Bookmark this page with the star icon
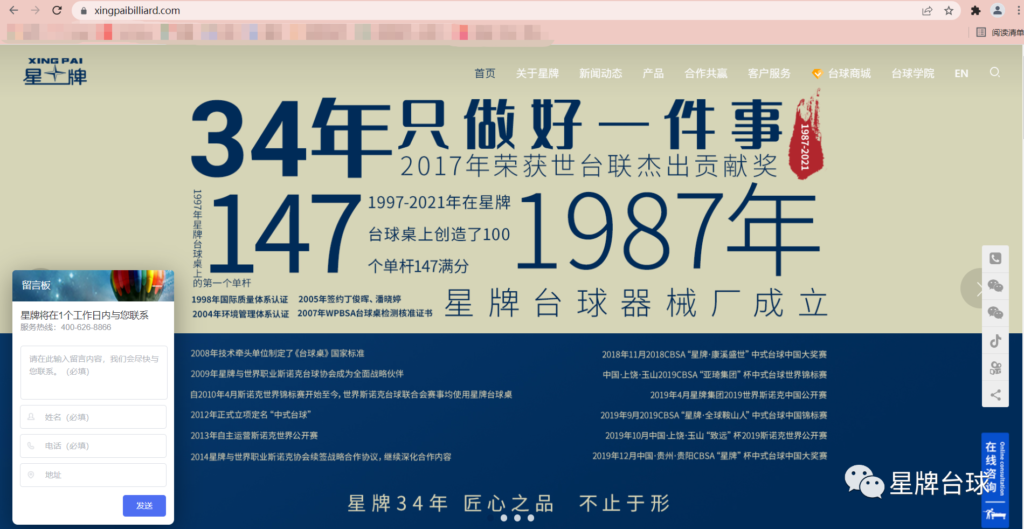The height and width of the screenshot is (529, 1024). [x=949, y=10]
